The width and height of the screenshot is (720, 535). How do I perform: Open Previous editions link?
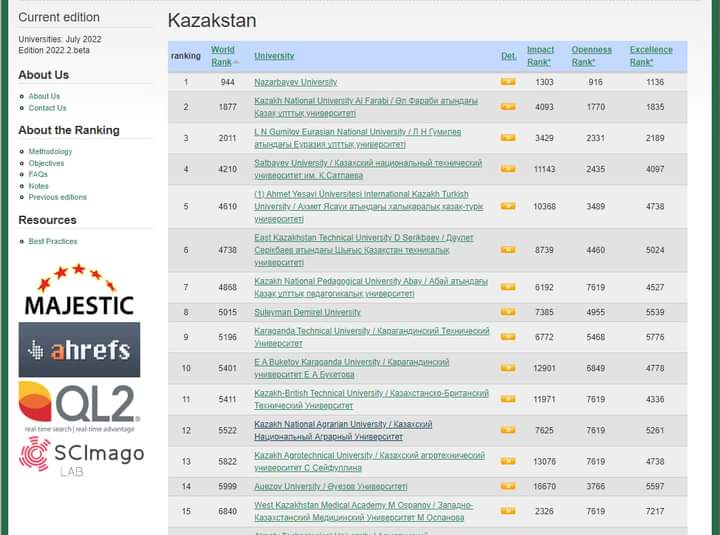(x=57, y=197)
